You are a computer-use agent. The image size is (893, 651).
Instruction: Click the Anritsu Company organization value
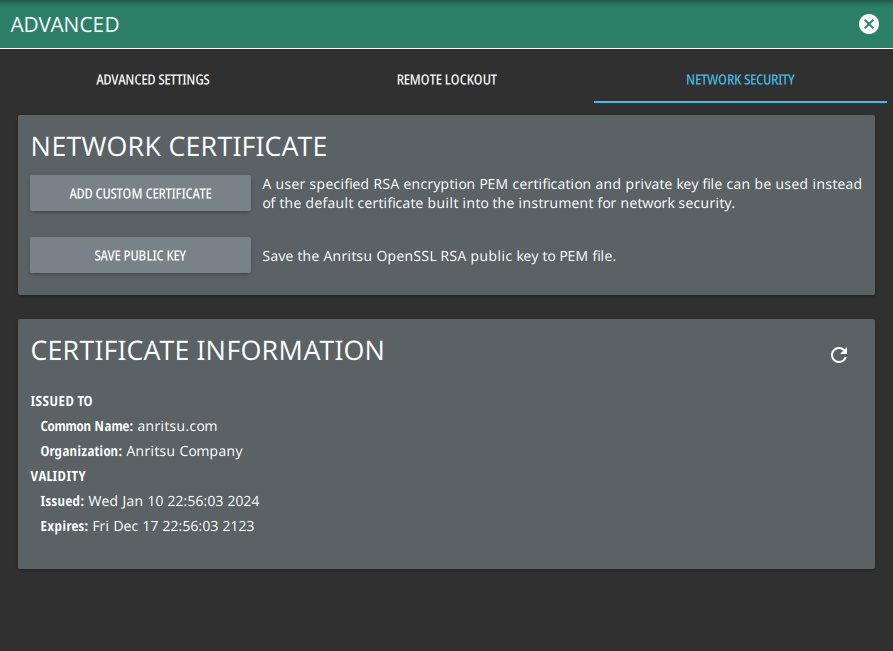184,451
